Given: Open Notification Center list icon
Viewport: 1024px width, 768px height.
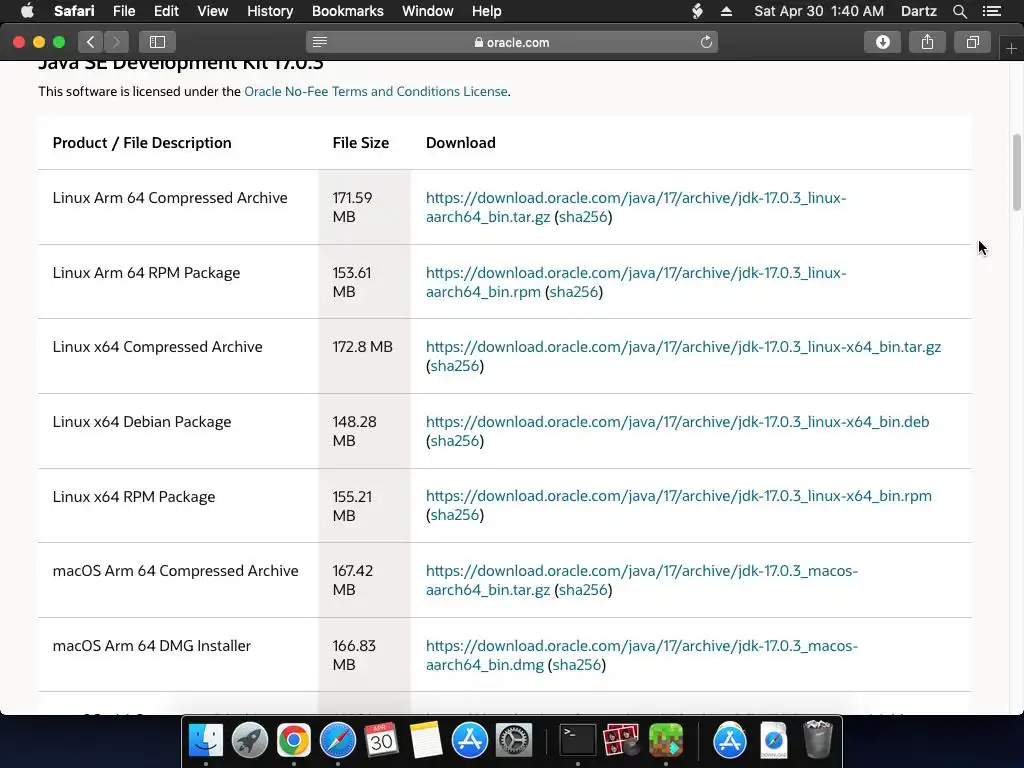Looking at the screenshot, I should 991,11.
